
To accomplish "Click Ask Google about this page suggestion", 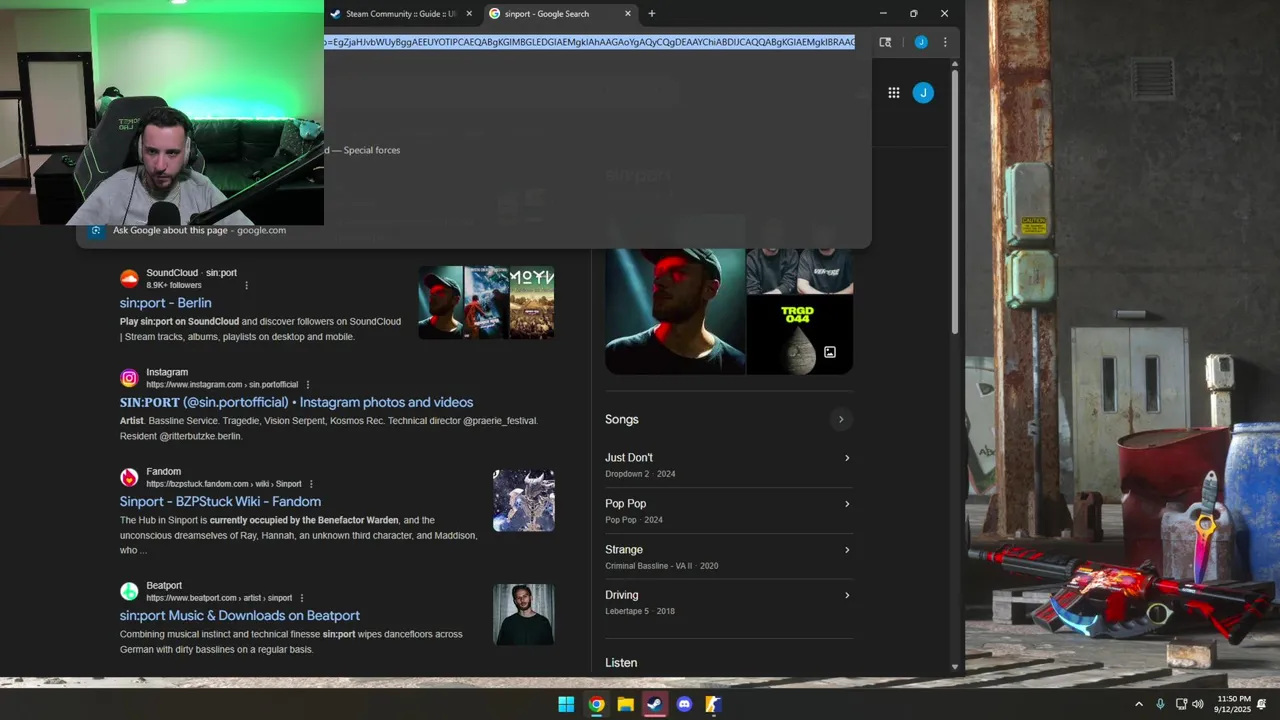I will coord(199,230).
